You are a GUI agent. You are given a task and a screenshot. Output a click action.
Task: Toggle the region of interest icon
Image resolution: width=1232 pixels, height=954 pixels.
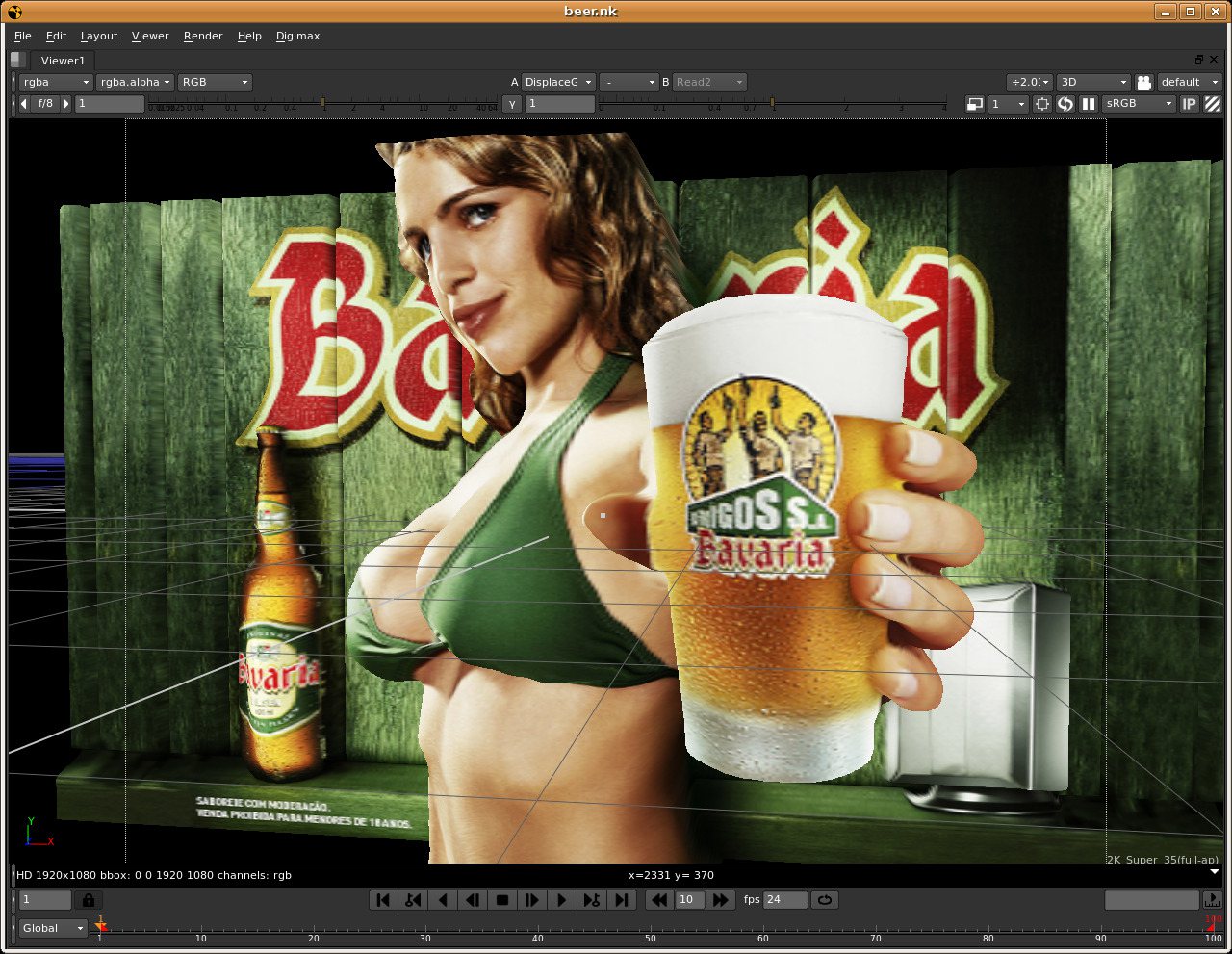pyautogui.click(x=1042, y=104)
